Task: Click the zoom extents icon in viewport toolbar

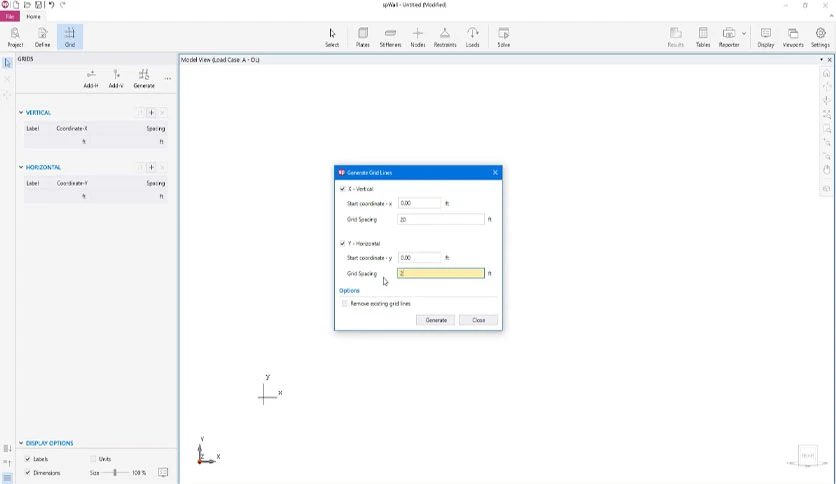Action: pyautogui.click(x=826, y=114)
